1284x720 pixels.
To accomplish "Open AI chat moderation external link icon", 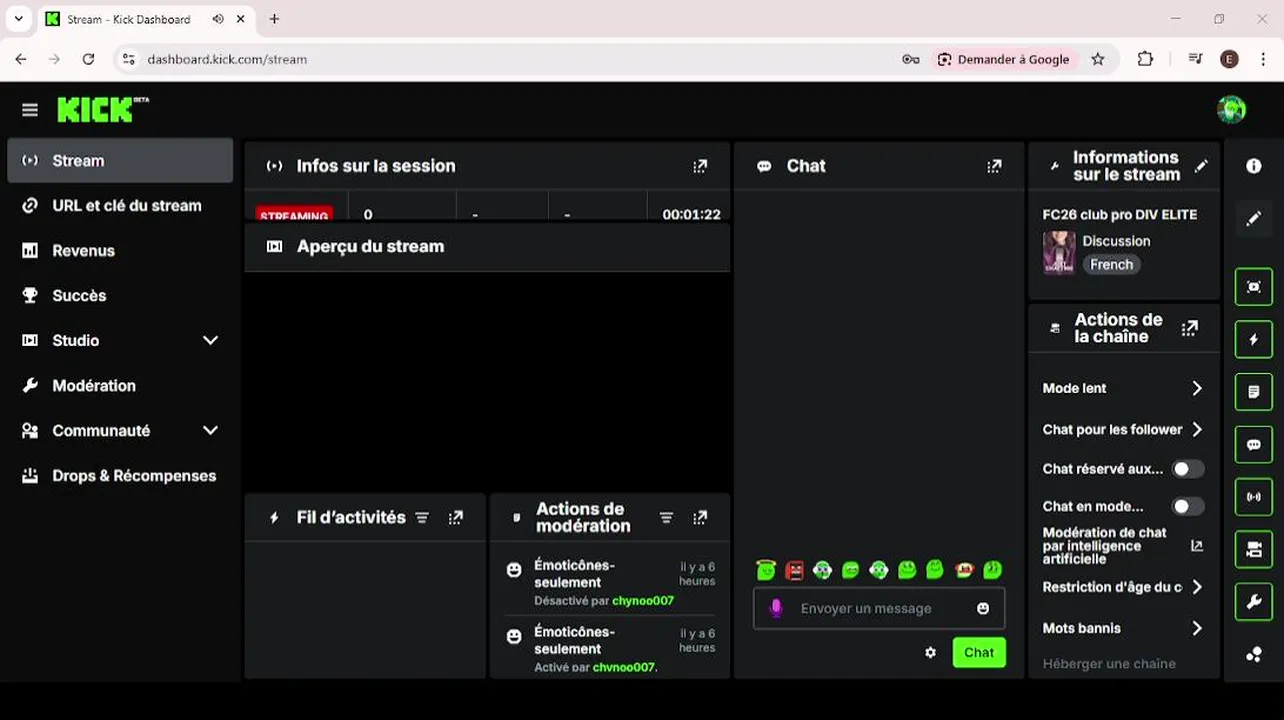I will pyautogui.click(x=1197, y=546).
